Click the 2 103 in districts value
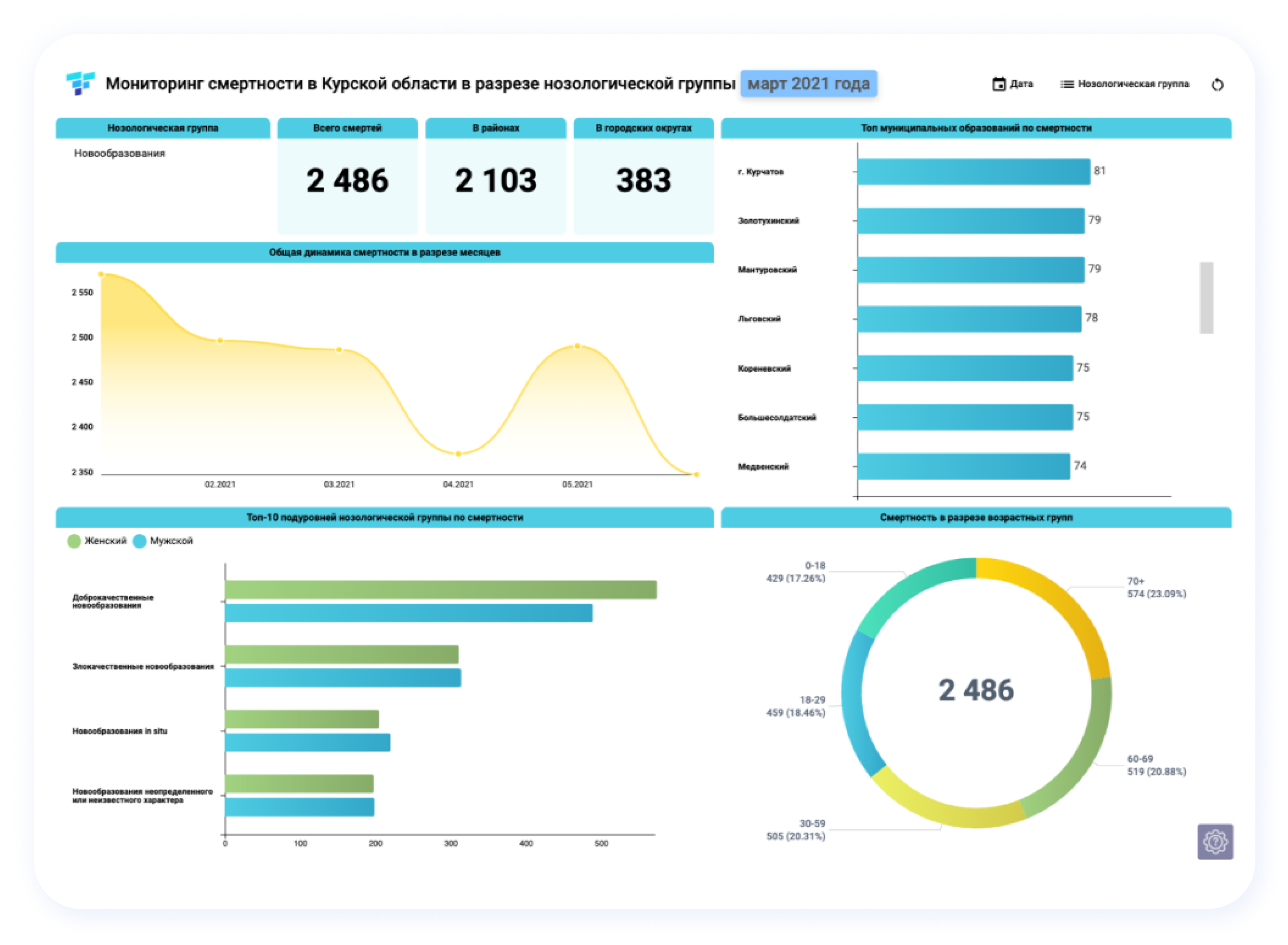1288x945 pixels. pos(495,180)
